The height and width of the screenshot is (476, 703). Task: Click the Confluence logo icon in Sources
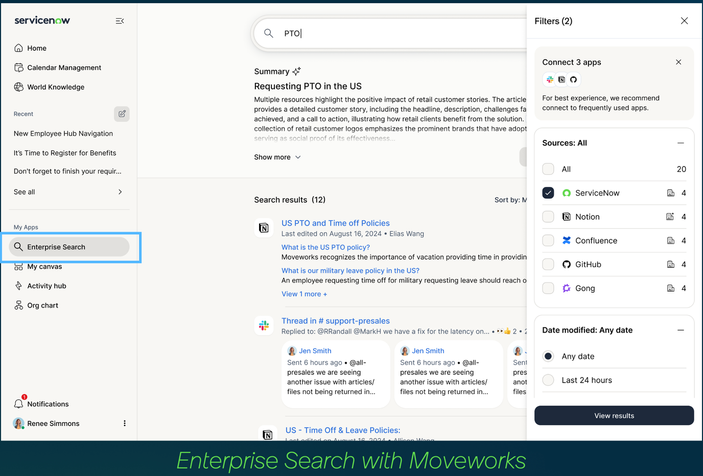[x=566, y=241]
